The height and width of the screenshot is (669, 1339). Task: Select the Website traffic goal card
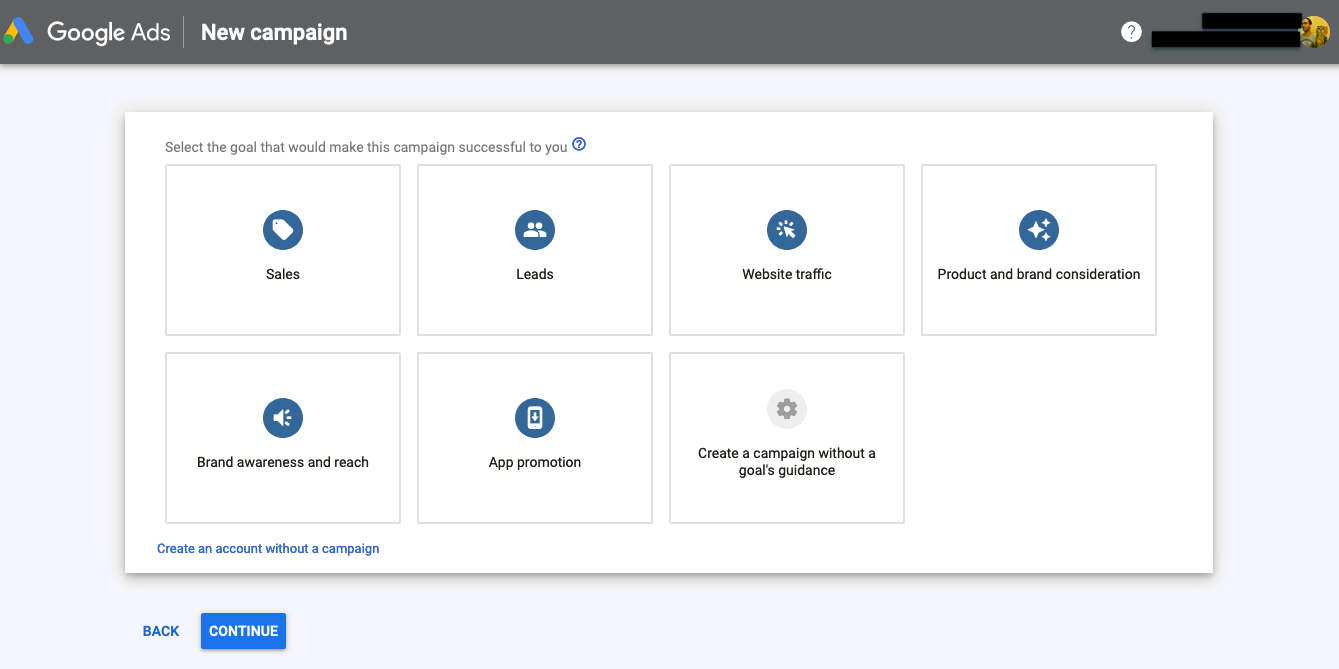coord(786,250)
